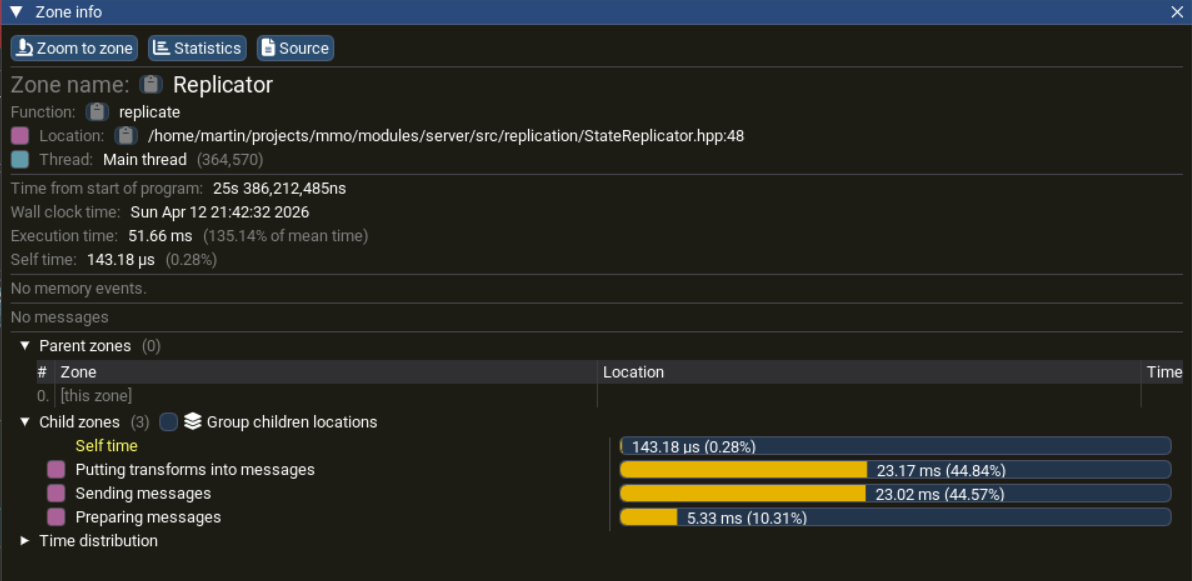
Task: Click the Zone column header
Action: point(326,372)
